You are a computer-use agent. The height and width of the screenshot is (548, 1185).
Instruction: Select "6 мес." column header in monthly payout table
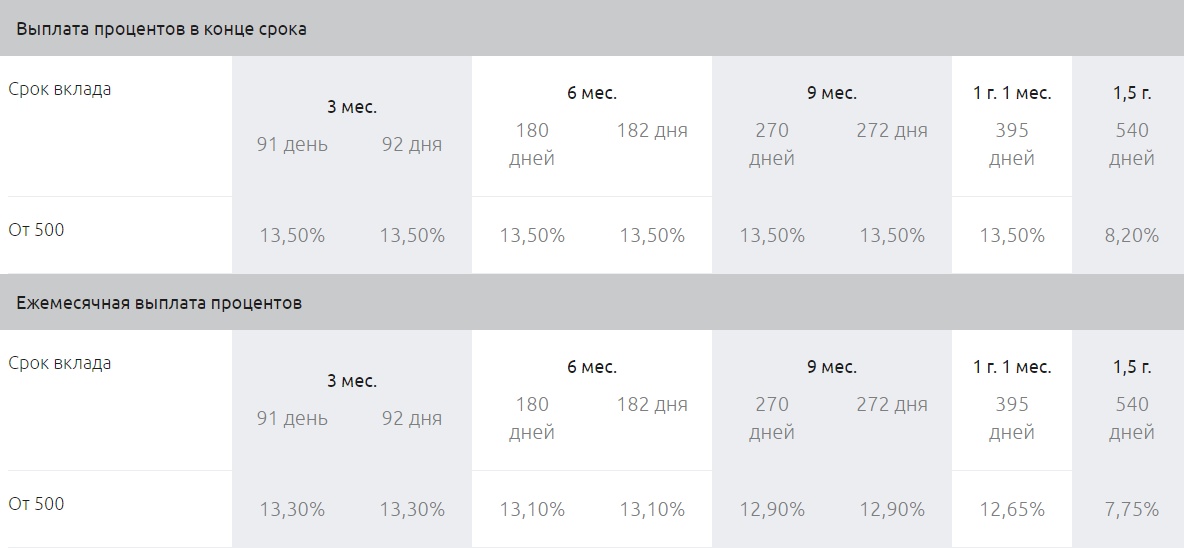point(592,367)
